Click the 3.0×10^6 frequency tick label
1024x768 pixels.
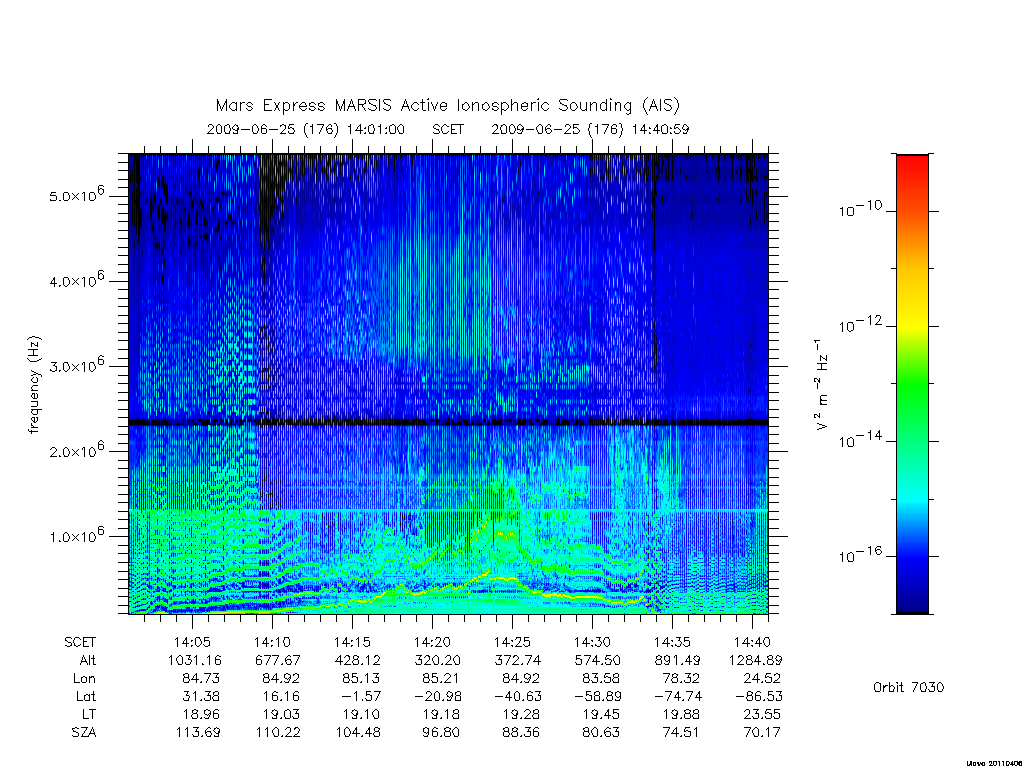pyautogui.click(x=76, y=365)
